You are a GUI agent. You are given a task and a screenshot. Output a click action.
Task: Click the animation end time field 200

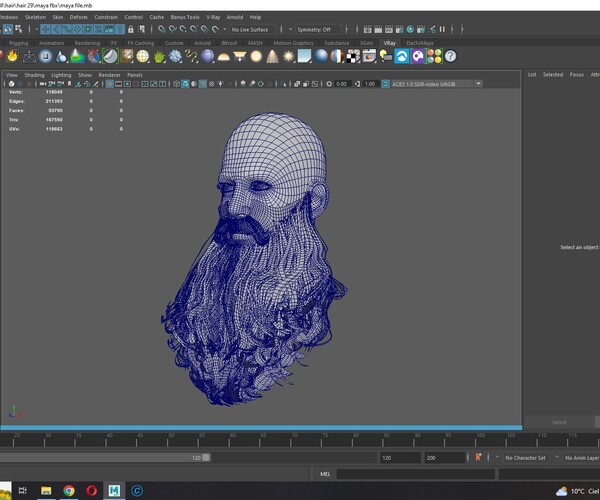tap(444, 458)
